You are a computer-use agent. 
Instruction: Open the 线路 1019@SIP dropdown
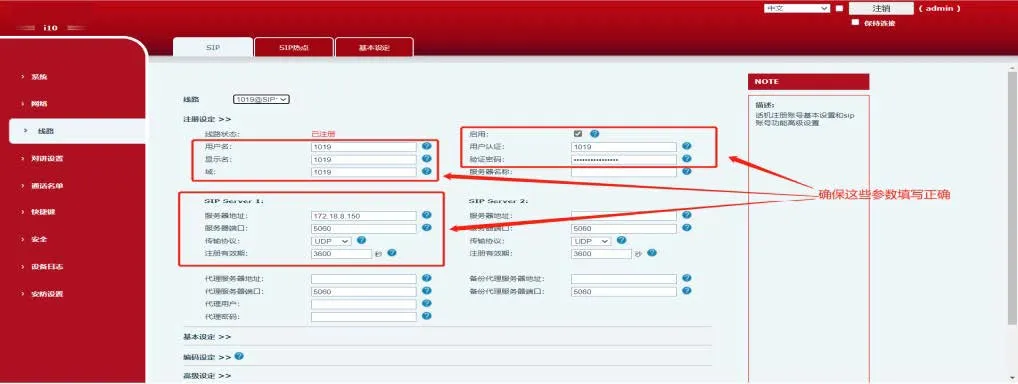(261, 99)
